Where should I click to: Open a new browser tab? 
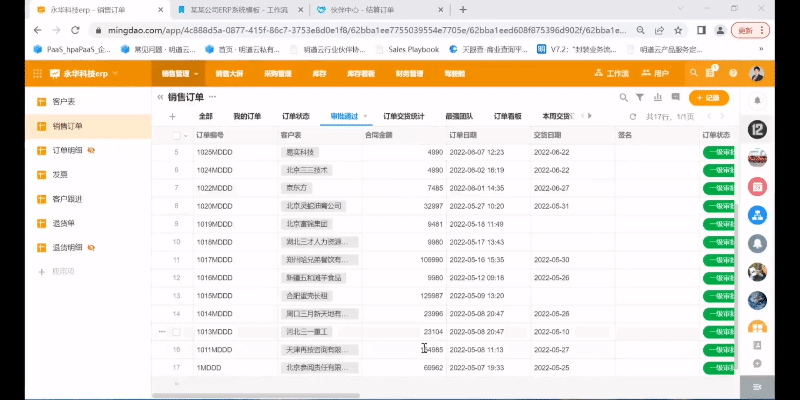463,9
